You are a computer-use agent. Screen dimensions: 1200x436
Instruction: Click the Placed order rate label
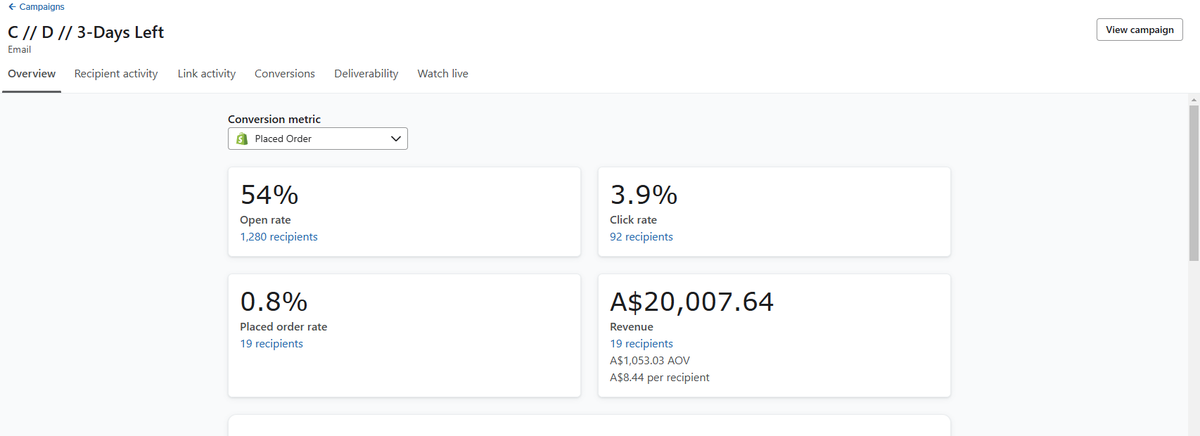[284, 327]
